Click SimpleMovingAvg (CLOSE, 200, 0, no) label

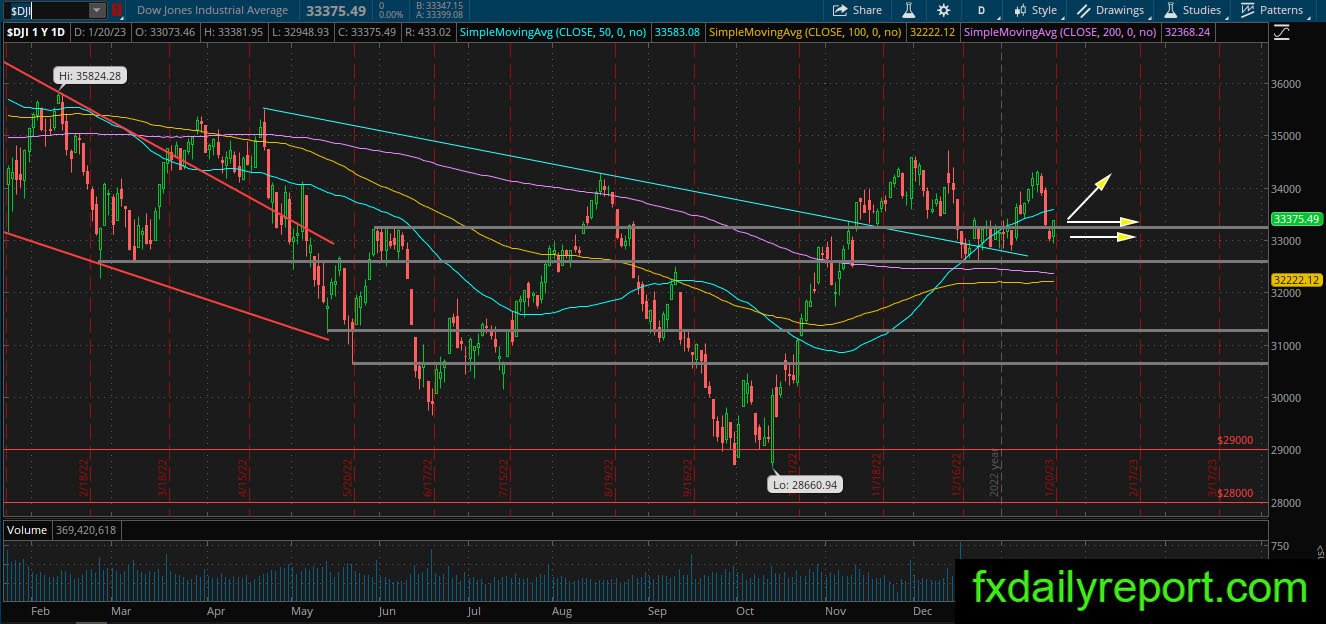[1062, 32]
